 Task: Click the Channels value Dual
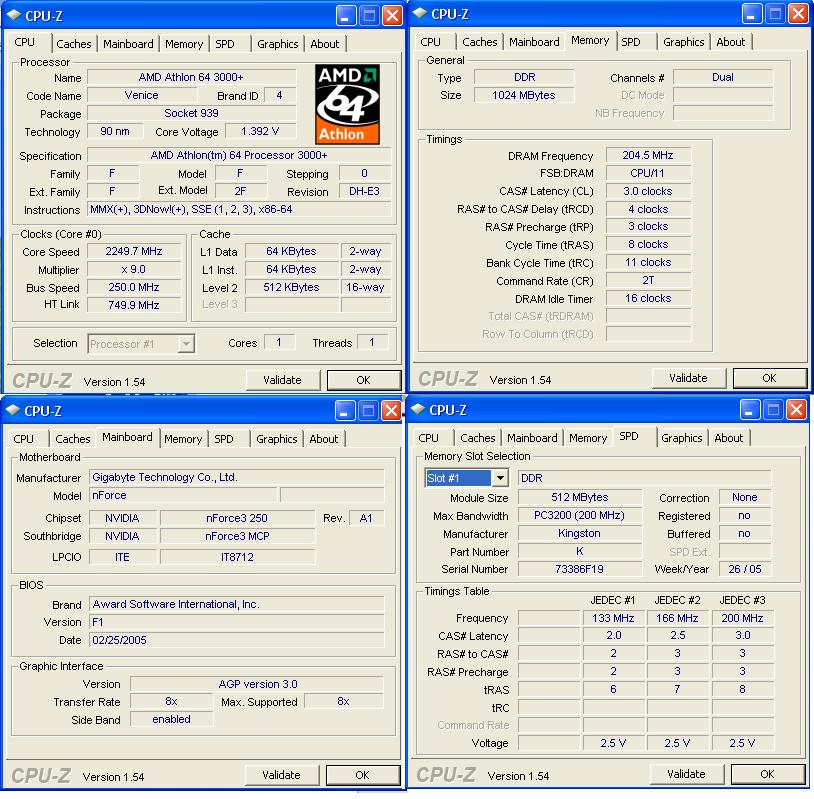[723, 77]
